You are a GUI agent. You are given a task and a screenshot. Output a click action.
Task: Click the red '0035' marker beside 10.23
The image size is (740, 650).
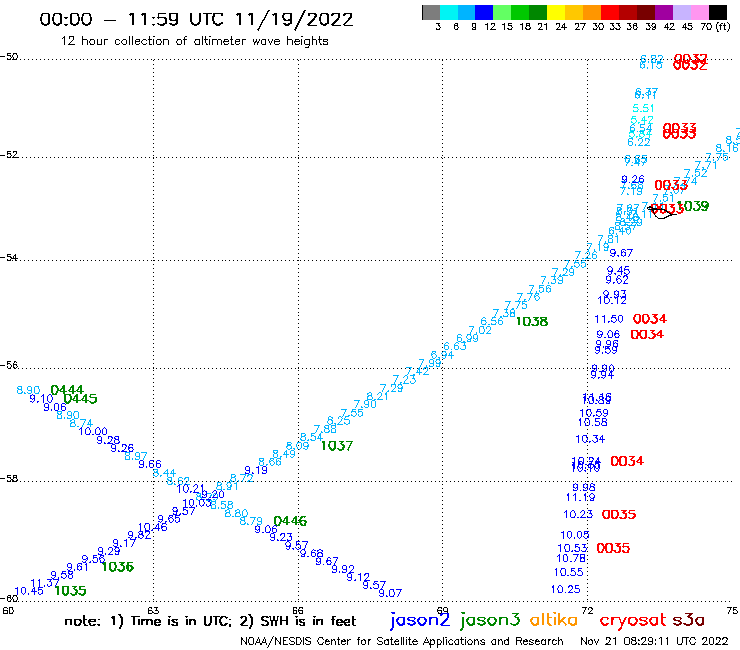[x=619, y=515]
